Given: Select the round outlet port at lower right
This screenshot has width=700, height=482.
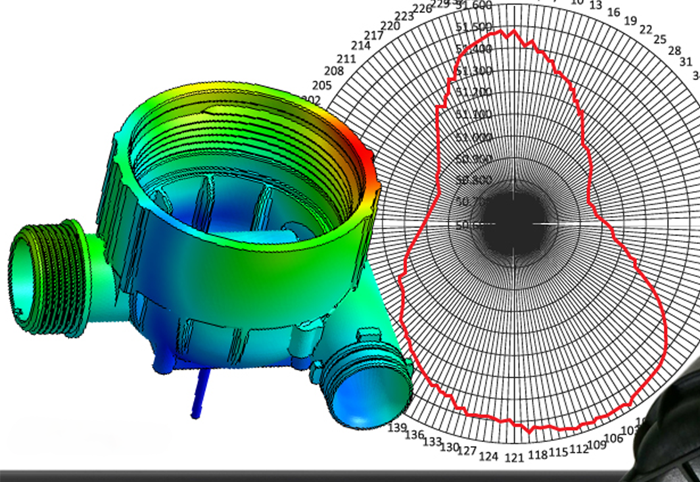Looking at the screenshot, I should (x=366, y=385).
